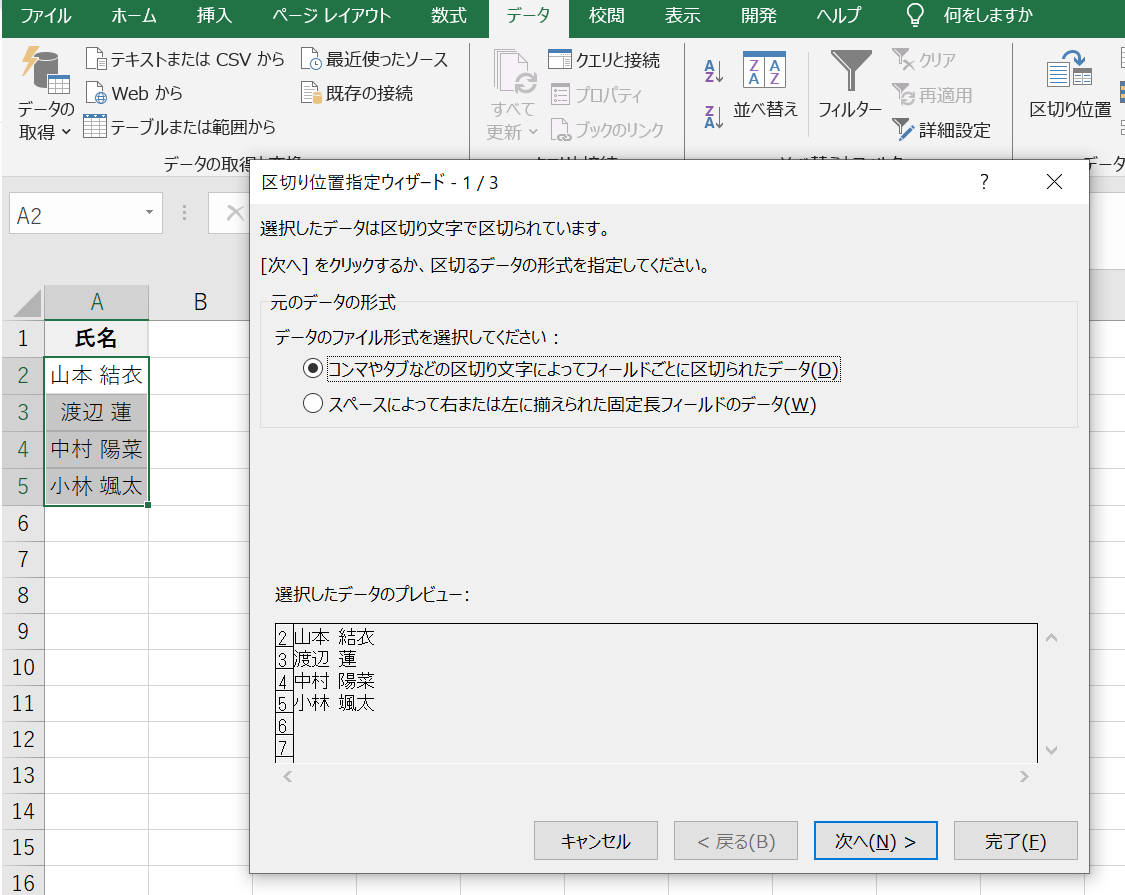Click the キャンセル button in wizard
Screen dimensions: 1125x895
tap(596, 841)
